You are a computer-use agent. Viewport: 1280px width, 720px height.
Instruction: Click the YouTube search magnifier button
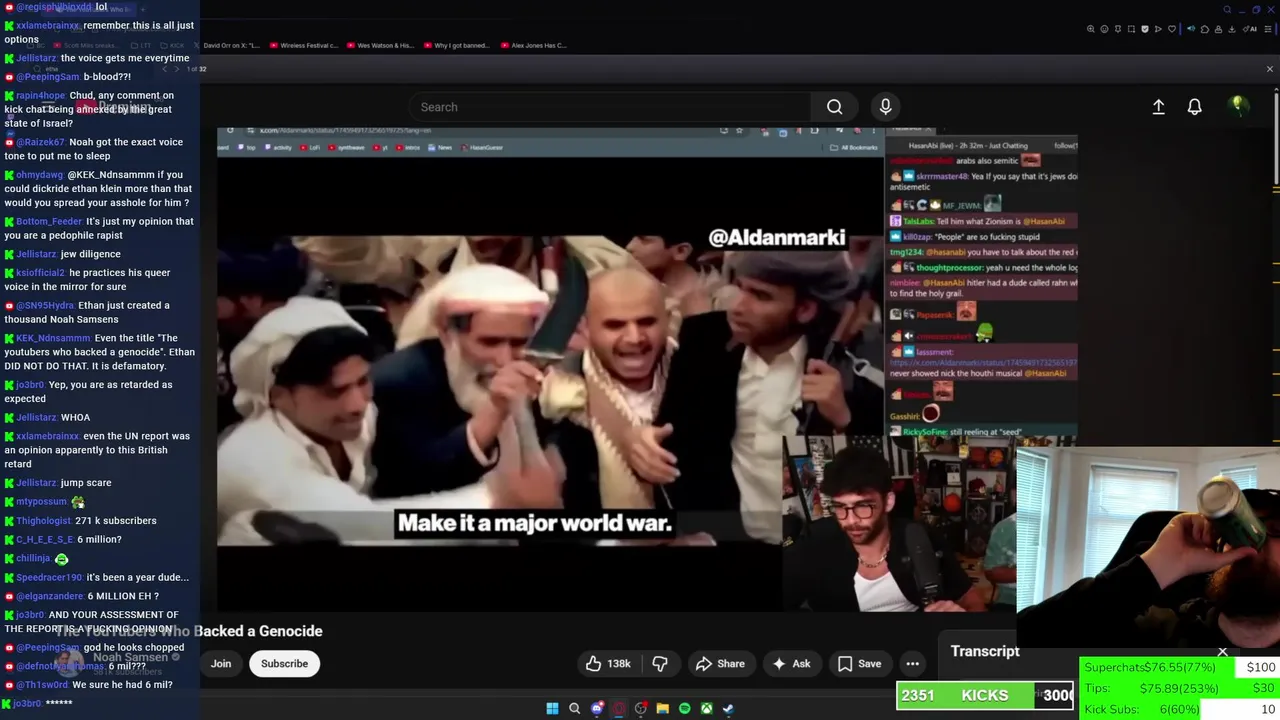pyautogui.click(x=835, y=107)
